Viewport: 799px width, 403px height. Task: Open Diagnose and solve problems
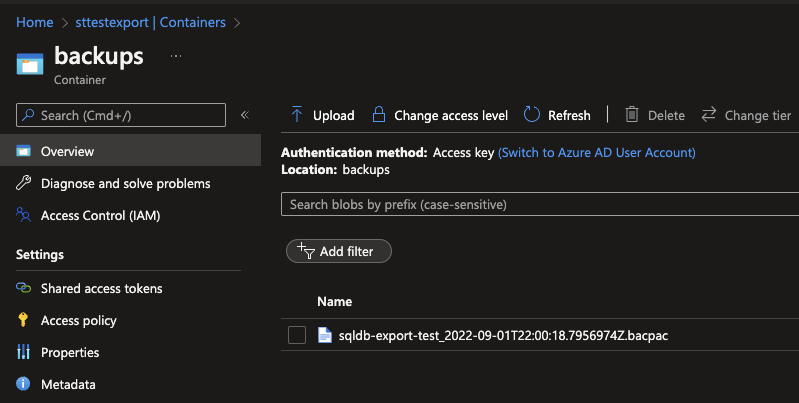tap(125, 183)
